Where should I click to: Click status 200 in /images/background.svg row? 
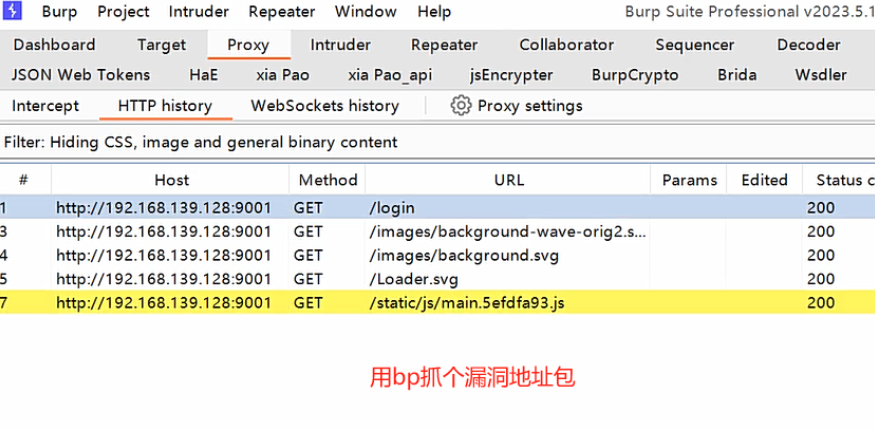(821, 255)
